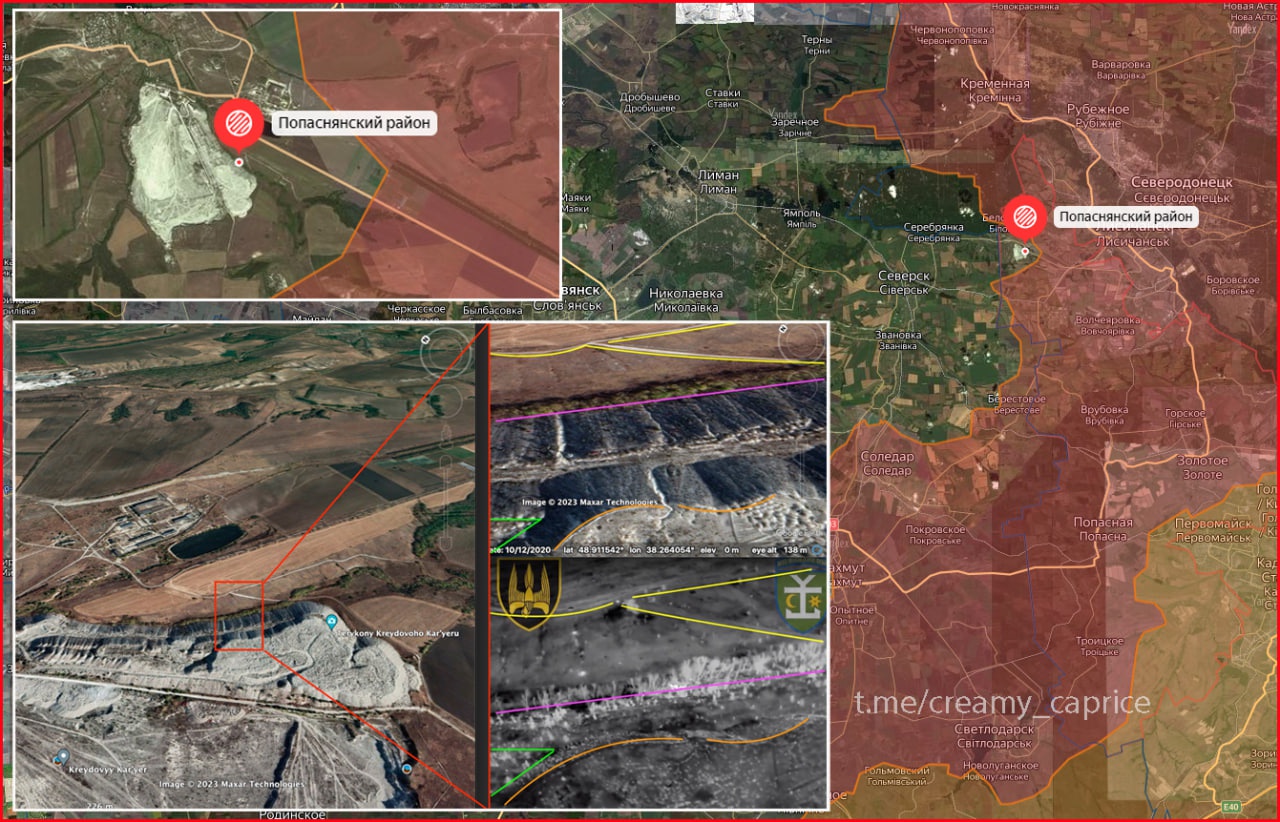Click the blue camera placemark at the quarry's bottom edge
This screenshot has width=1280, height=822.
pos(407,768)
